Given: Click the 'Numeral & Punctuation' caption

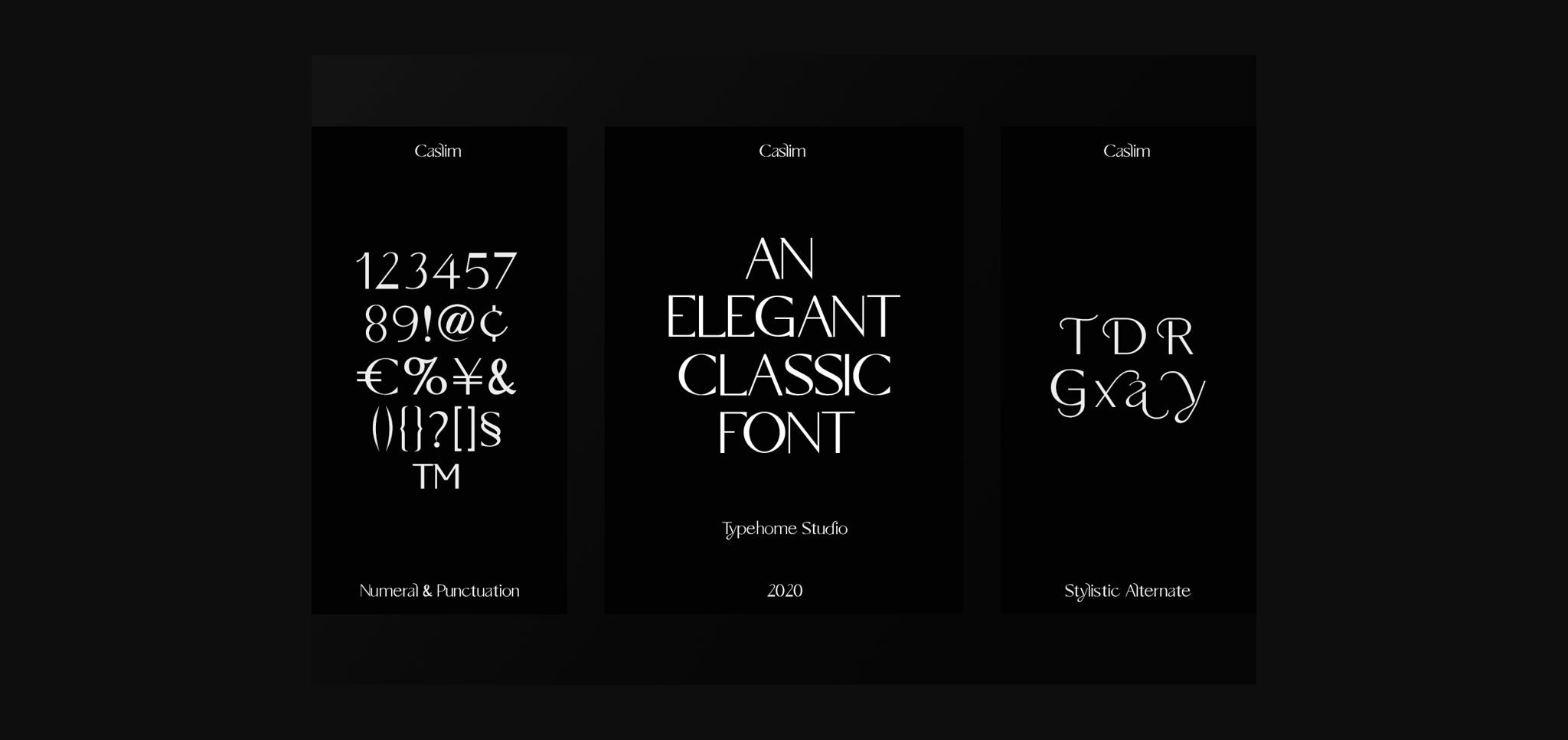Looking at the screenshot, I should pos(439,591).
